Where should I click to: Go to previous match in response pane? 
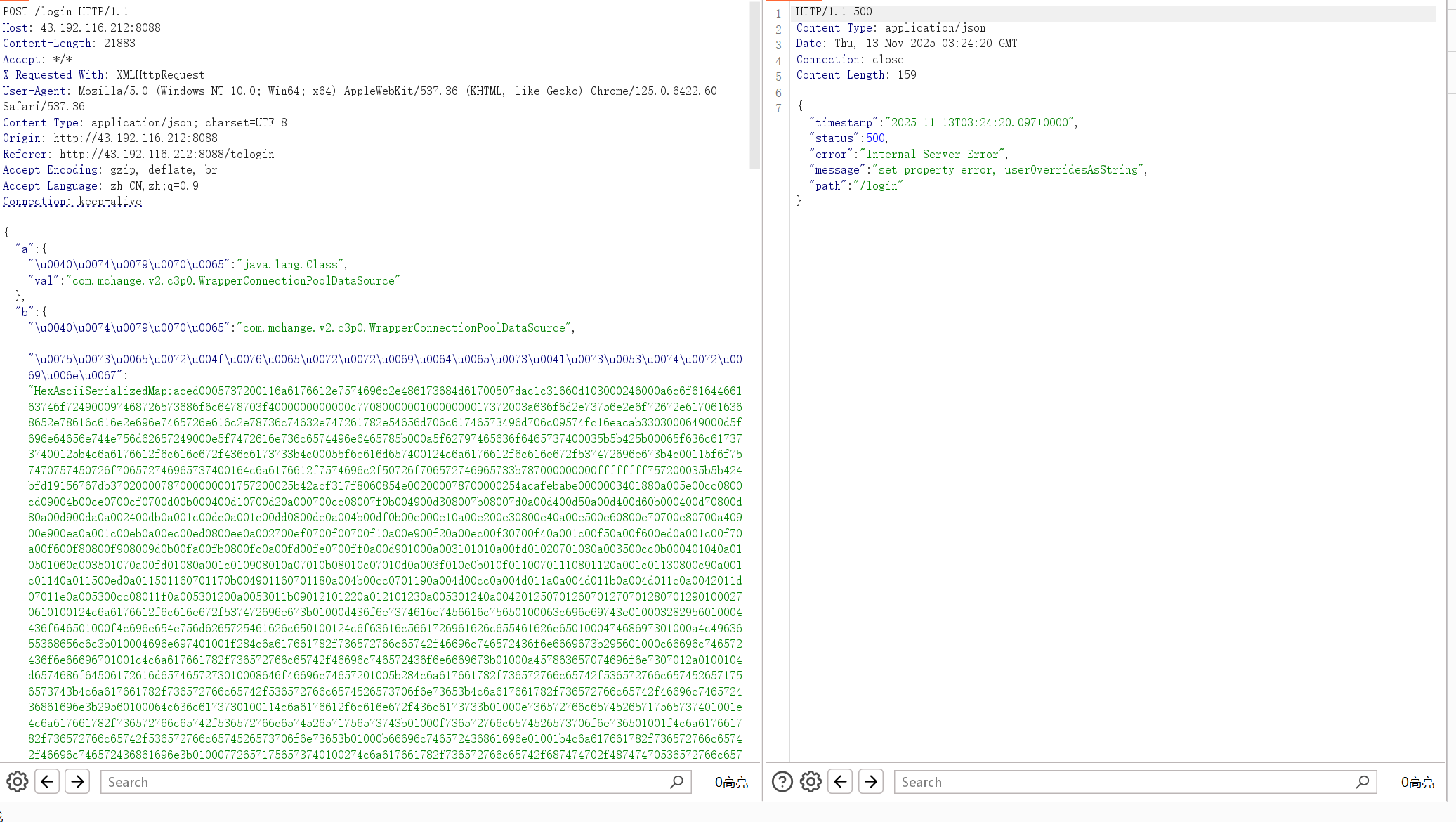tap(840, 781)
